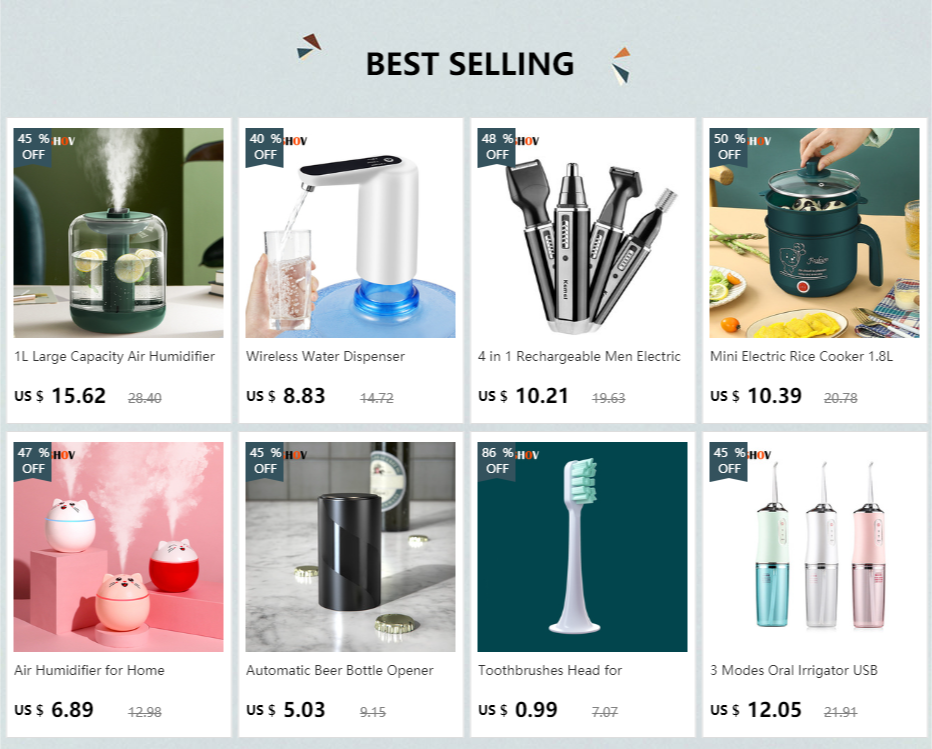The image size is (932, 749).
Task: Open the 4 in 1 trimmer product image
Action: (582, 232)
